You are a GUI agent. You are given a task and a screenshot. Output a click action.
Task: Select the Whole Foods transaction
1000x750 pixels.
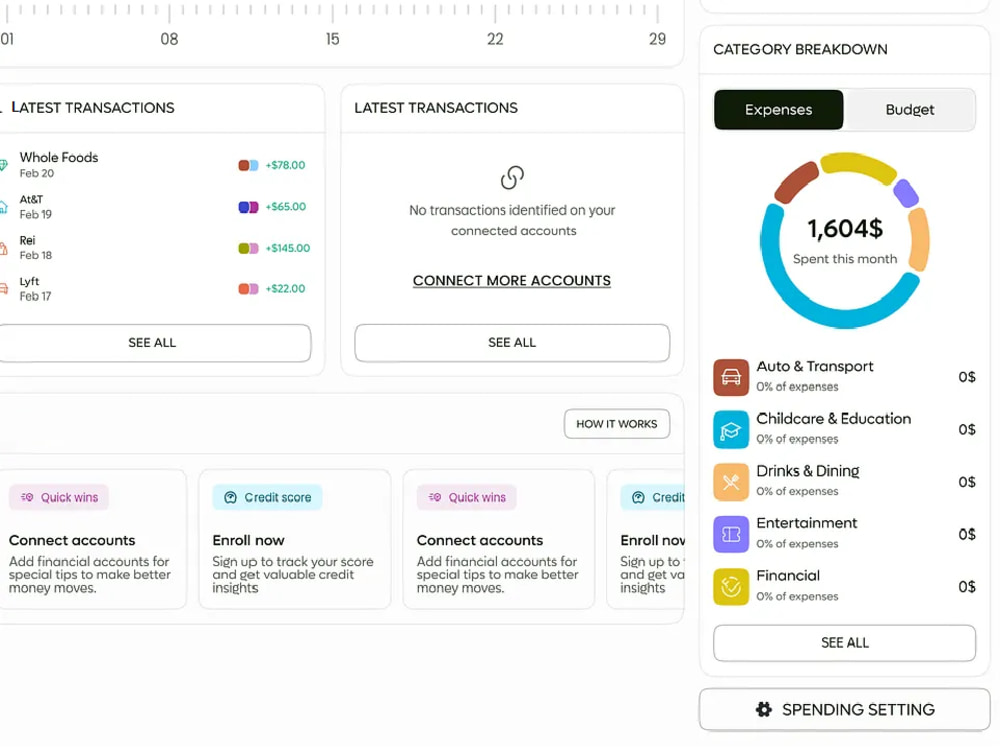coord(155,165)
